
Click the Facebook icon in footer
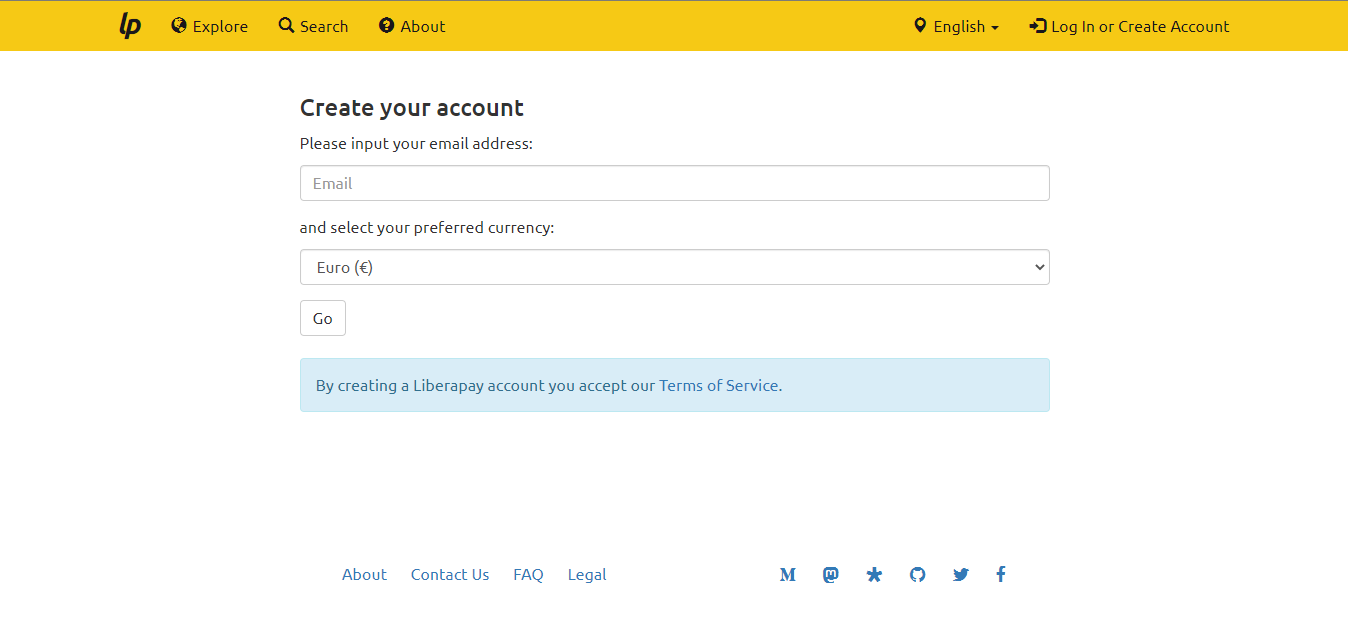click(1001, 574)
